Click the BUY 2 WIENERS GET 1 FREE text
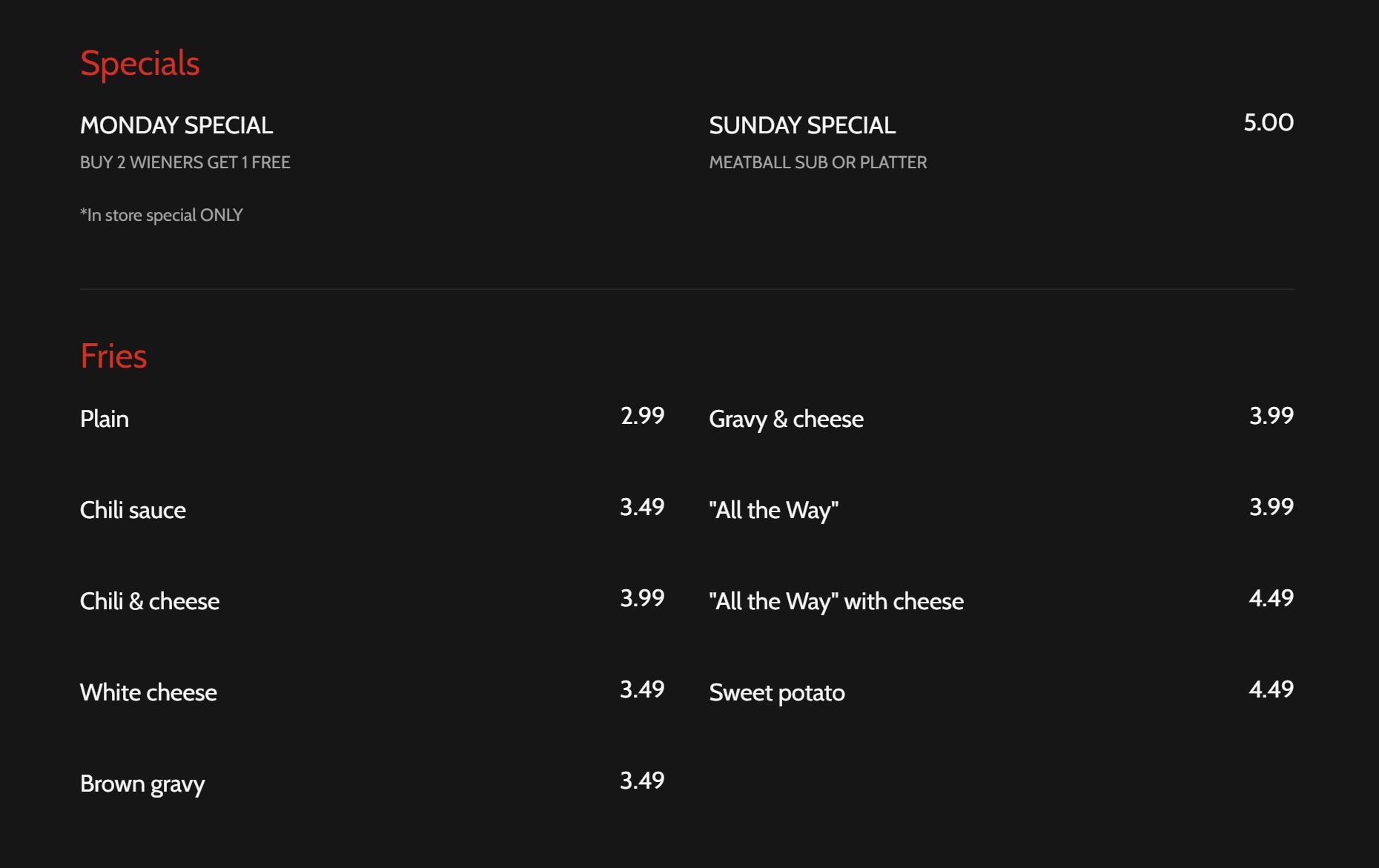Screen dimensions: 1379x868 185,162
